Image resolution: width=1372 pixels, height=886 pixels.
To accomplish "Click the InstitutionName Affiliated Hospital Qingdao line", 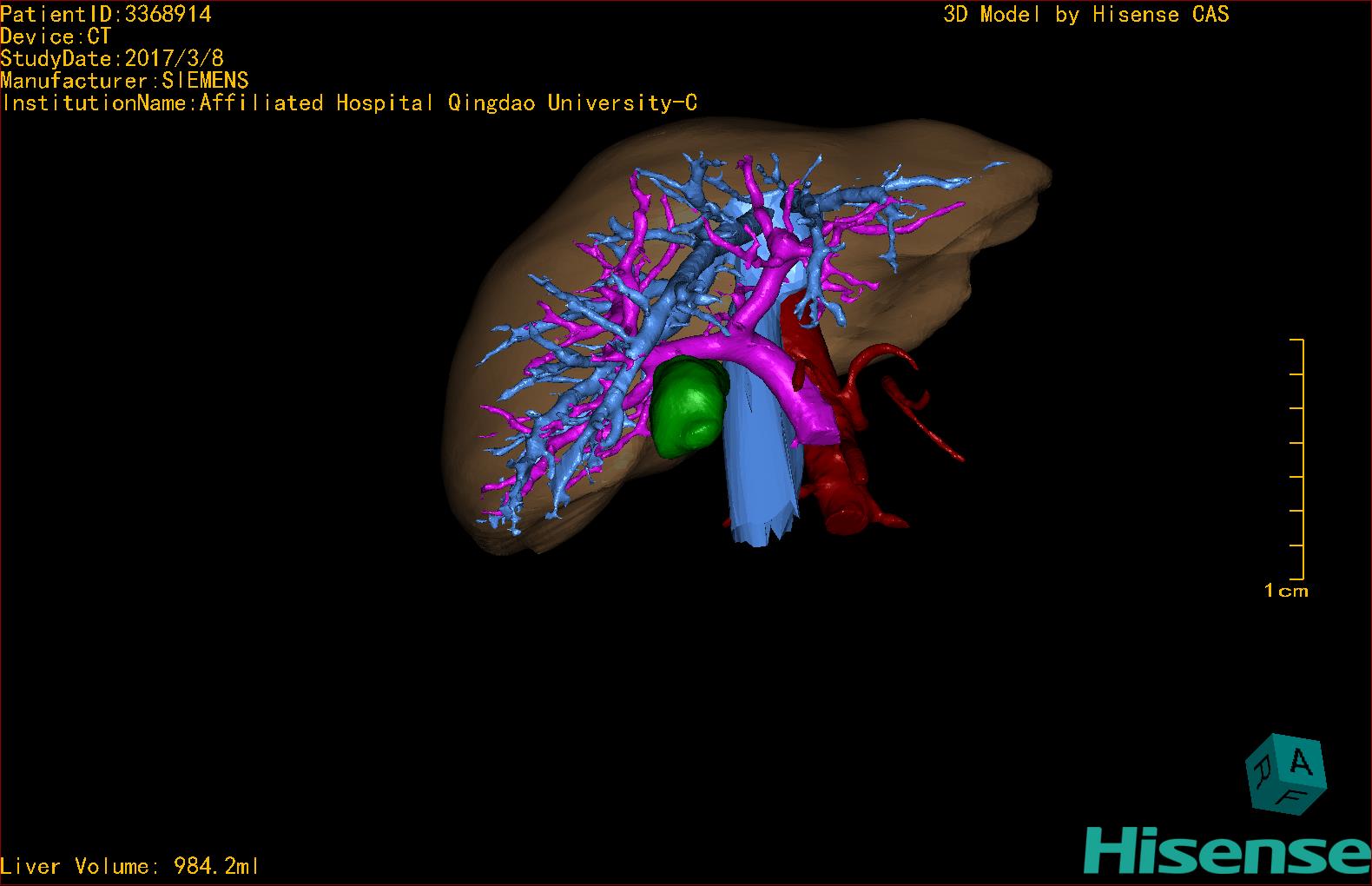I will click(x=349, y=103).
